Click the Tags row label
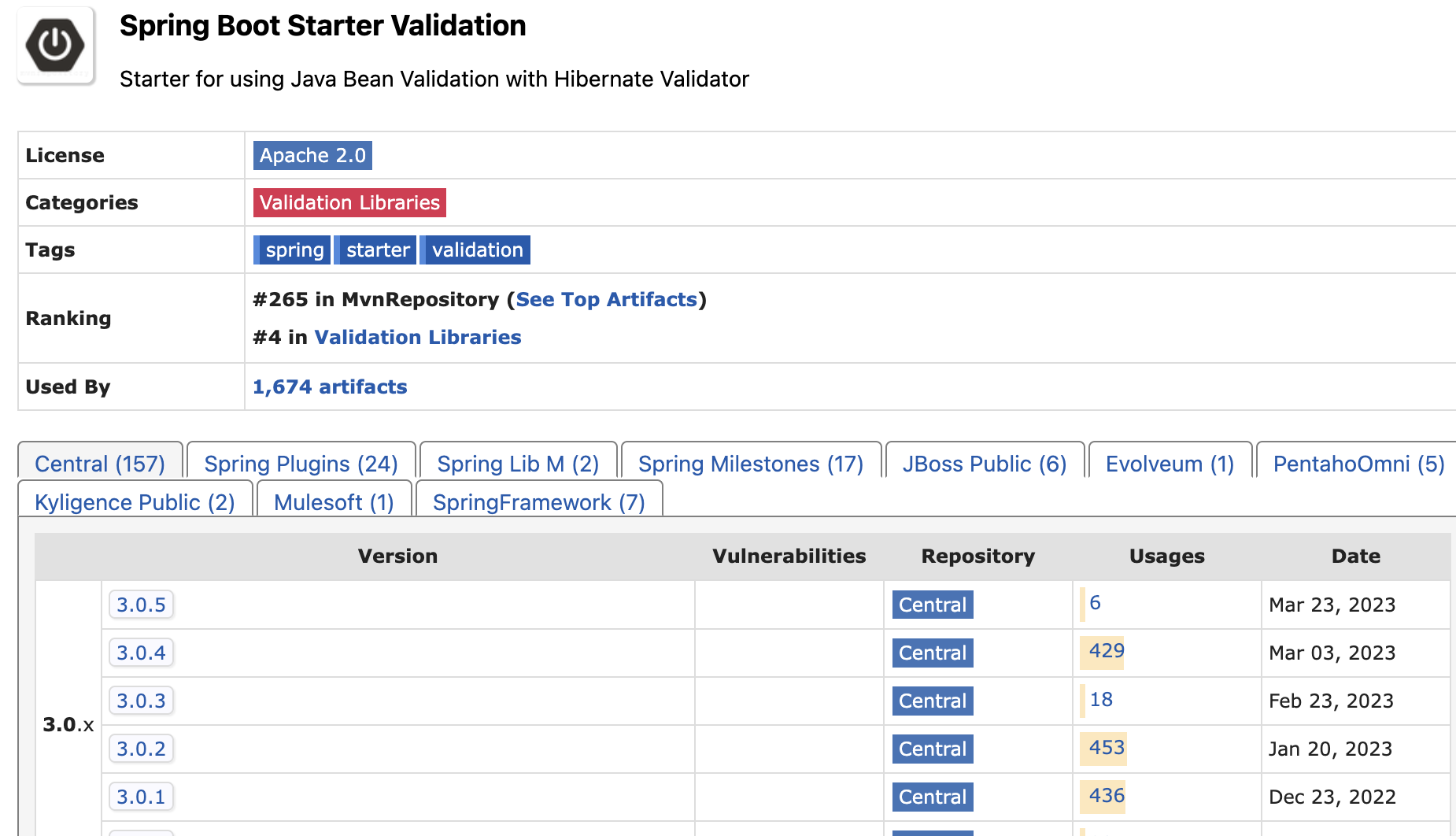 pos(50,250)
